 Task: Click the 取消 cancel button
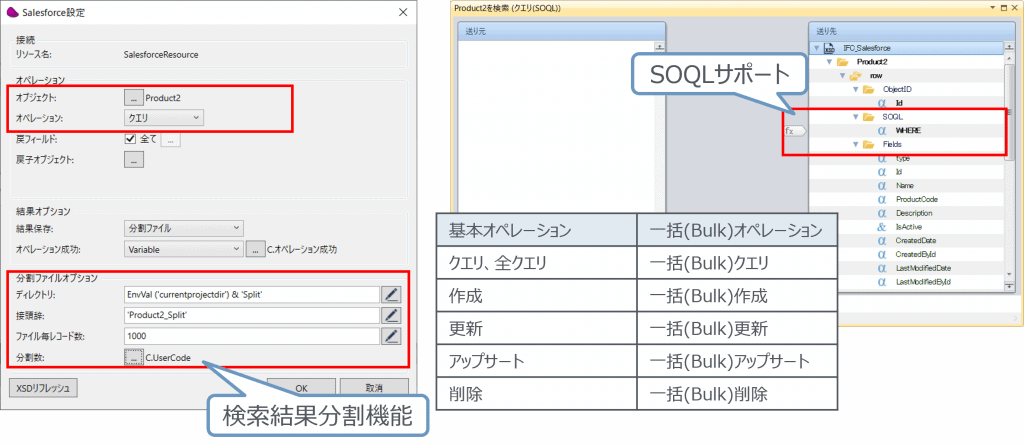[x=373, y=387]
